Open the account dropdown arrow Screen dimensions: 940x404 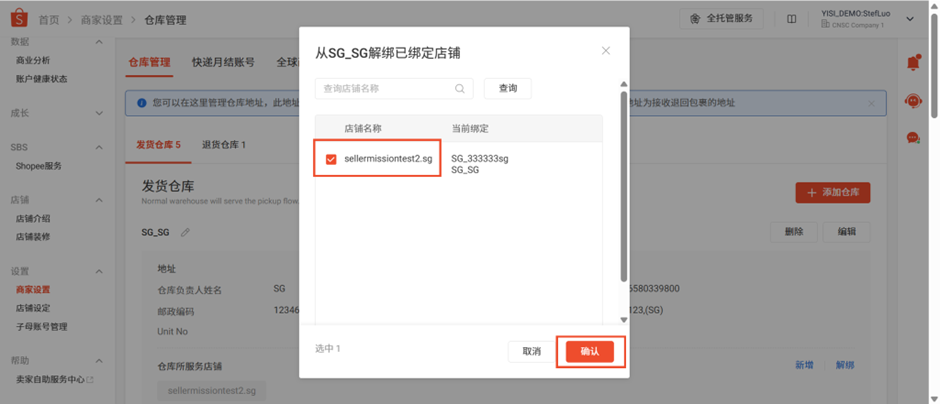(x=909, y=19)
